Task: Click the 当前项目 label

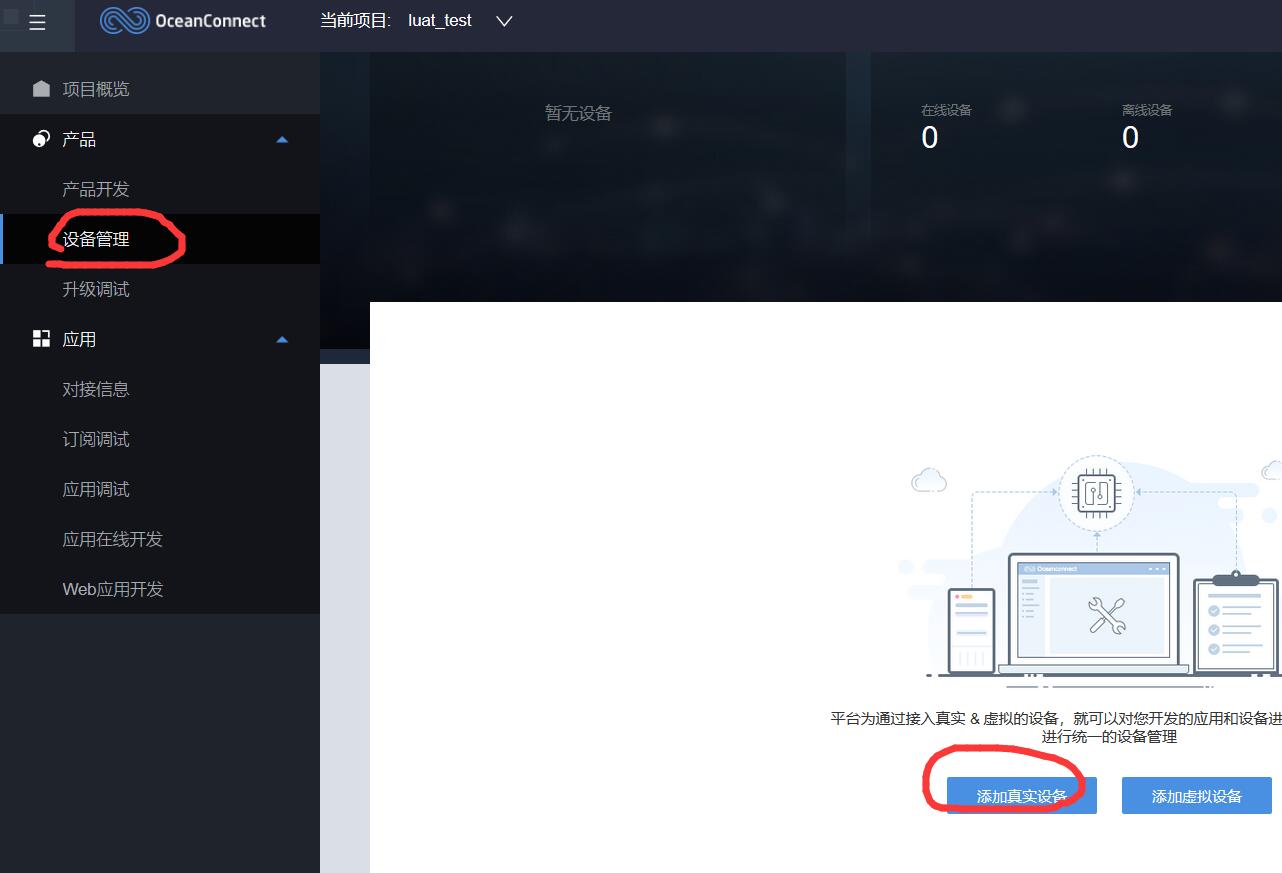Action: coord(356,21)
